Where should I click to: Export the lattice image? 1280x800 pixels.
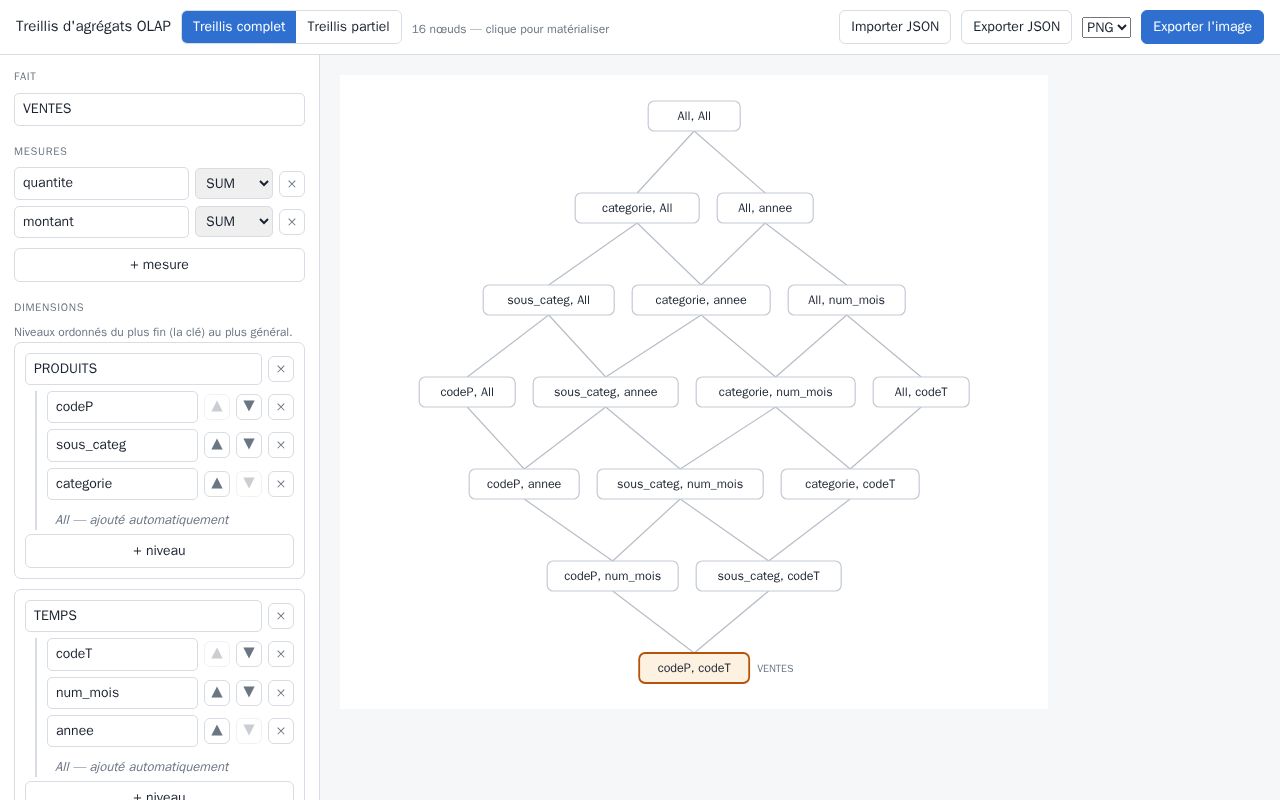(1202, 27)
